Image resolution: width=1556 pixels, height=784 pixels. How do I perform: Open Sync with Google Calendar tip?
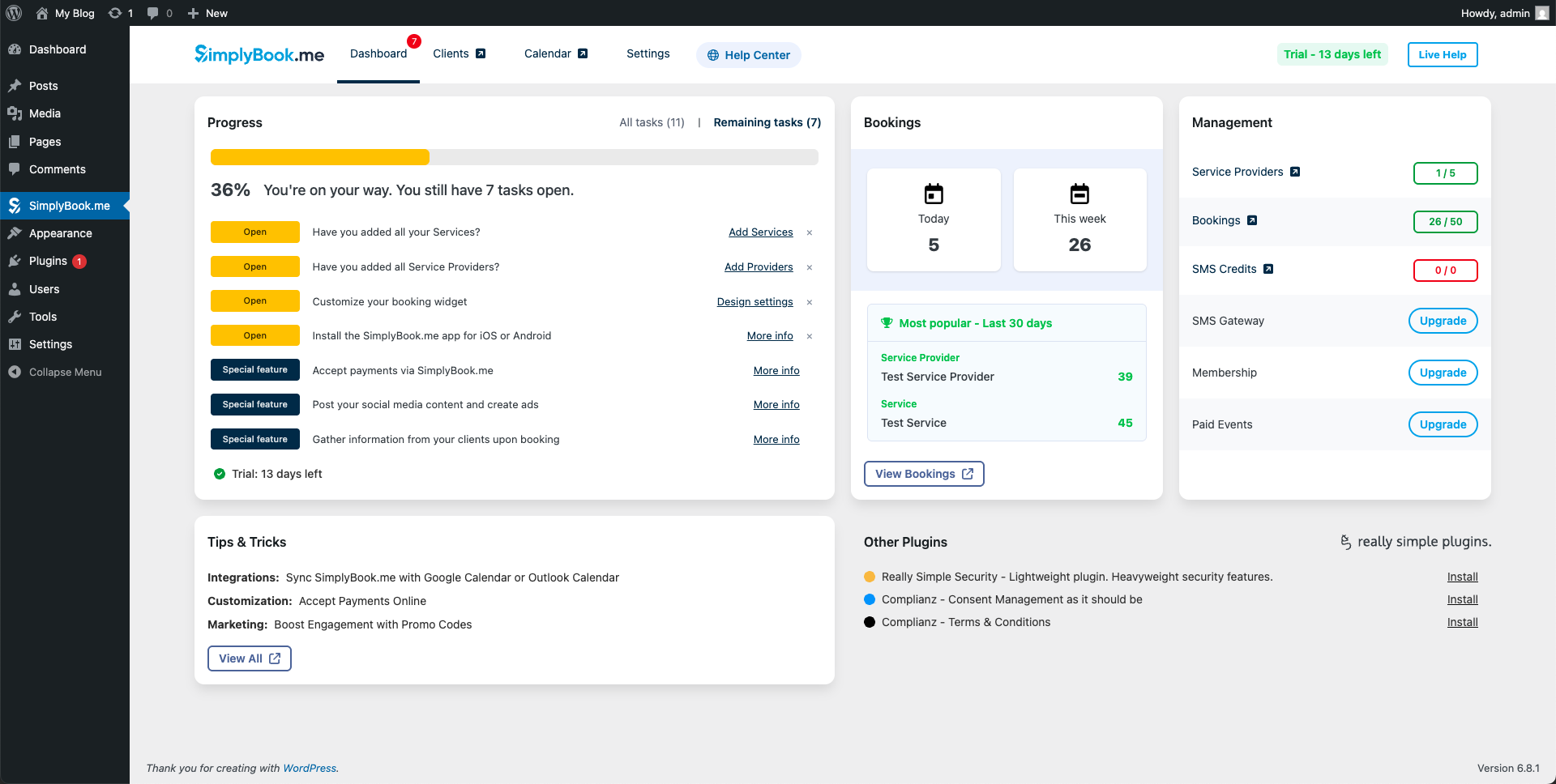[x=452, y=577]
